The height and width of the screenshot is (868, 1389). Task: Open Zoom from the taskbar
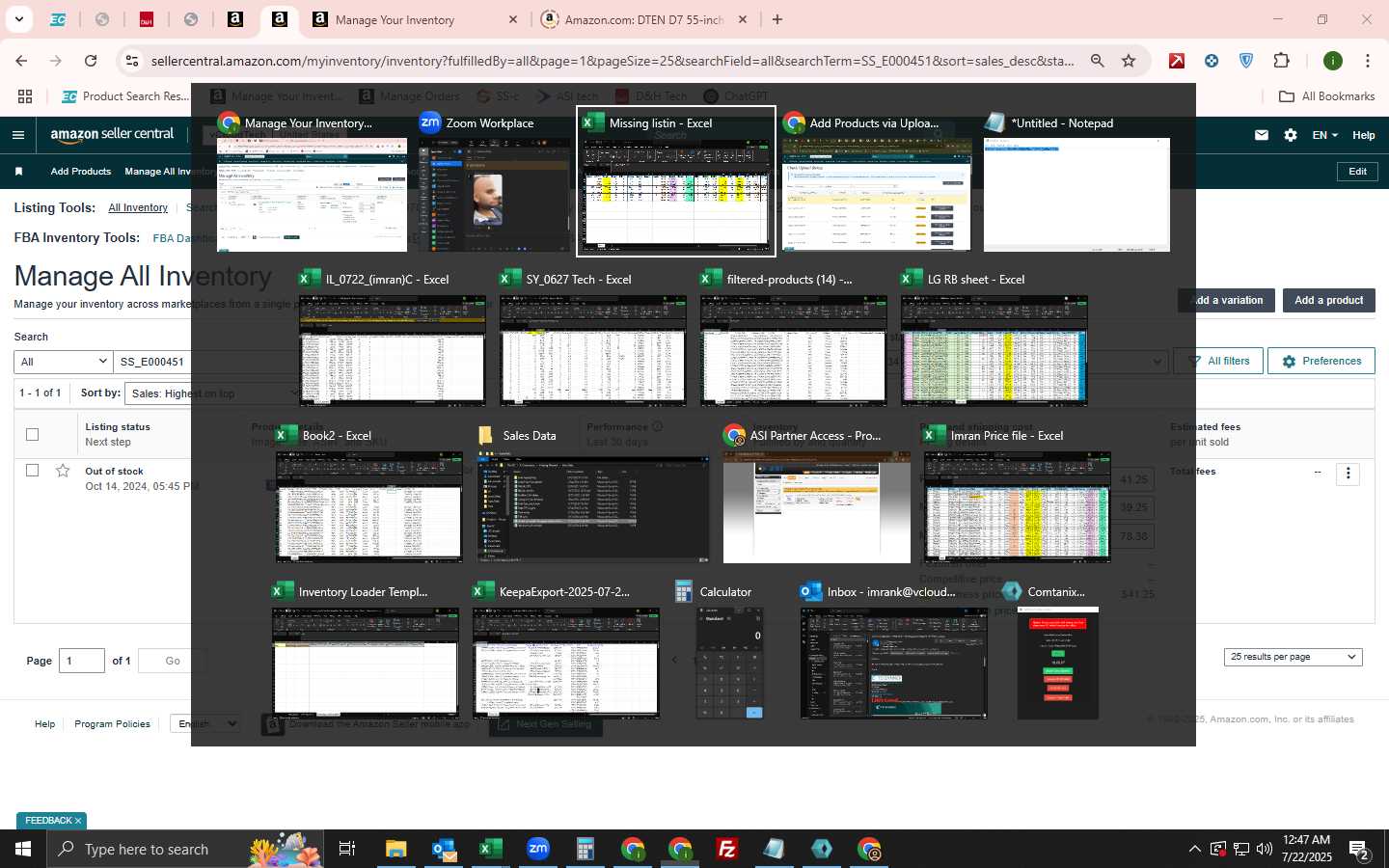pos(538,849)
